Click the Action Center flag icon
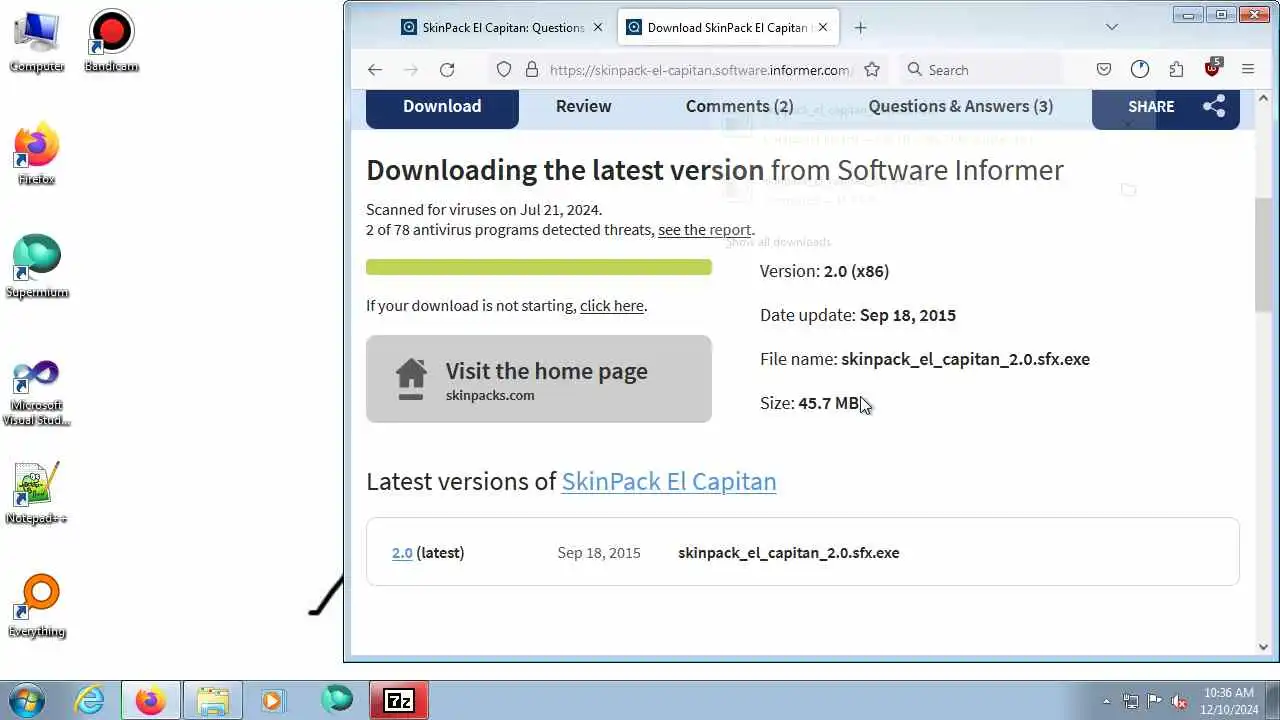Screen dimensions: 1280x720 coord(1155,701)
